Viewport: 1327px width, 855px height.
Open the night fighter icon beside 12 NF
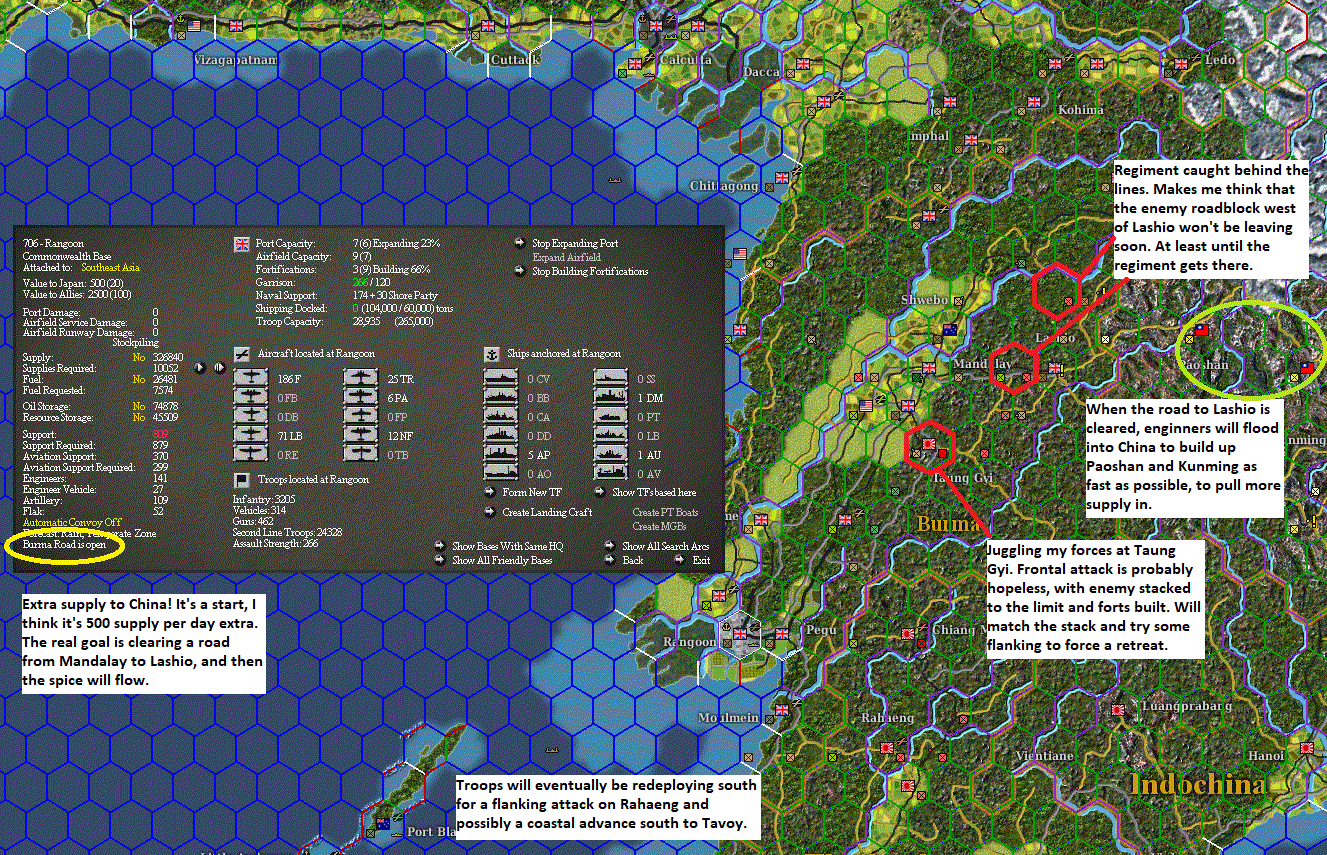(361, 436)
